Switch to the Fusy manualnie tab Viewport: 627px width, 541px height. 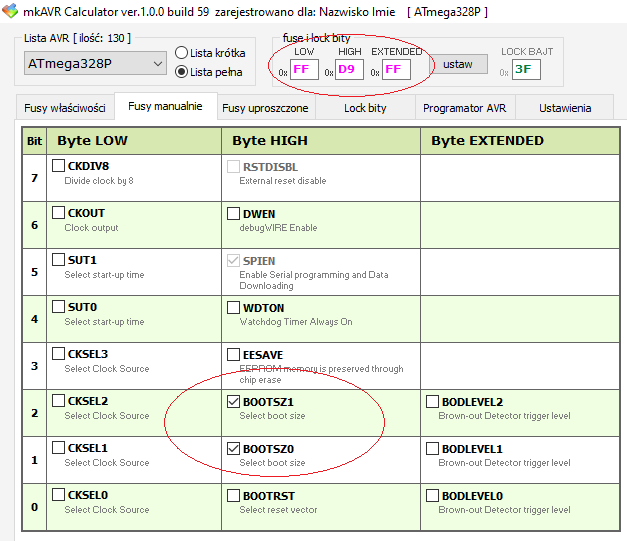point(166,106)
